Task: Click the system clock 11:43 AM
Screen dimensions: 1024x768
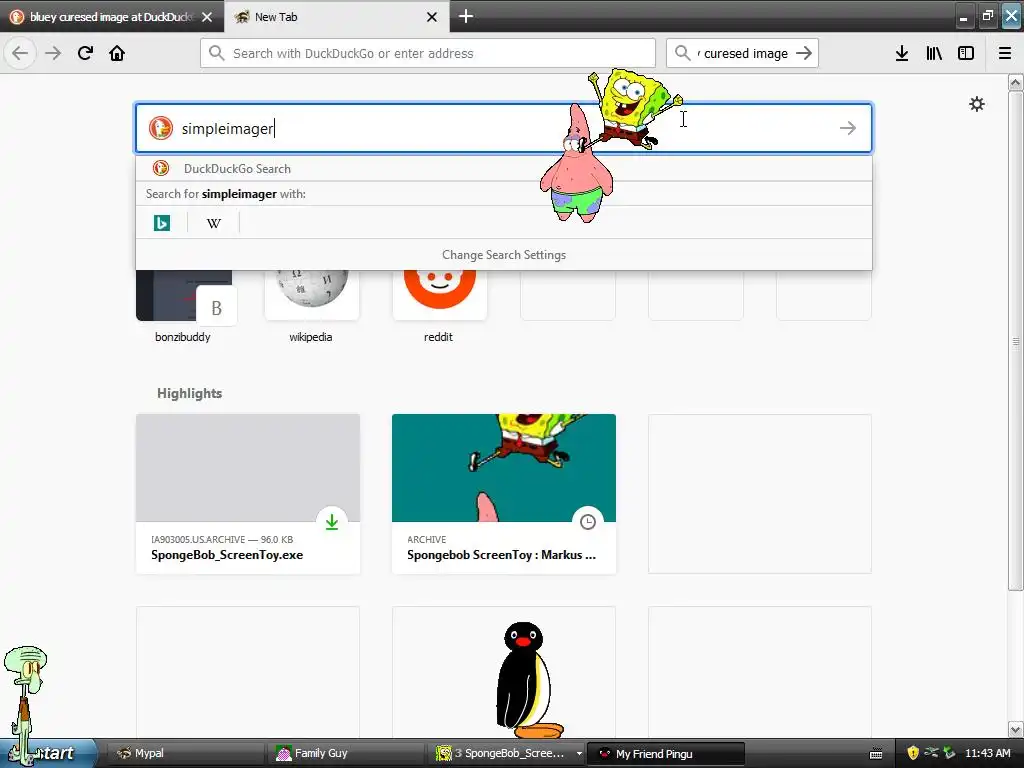Action: [987, 753]
